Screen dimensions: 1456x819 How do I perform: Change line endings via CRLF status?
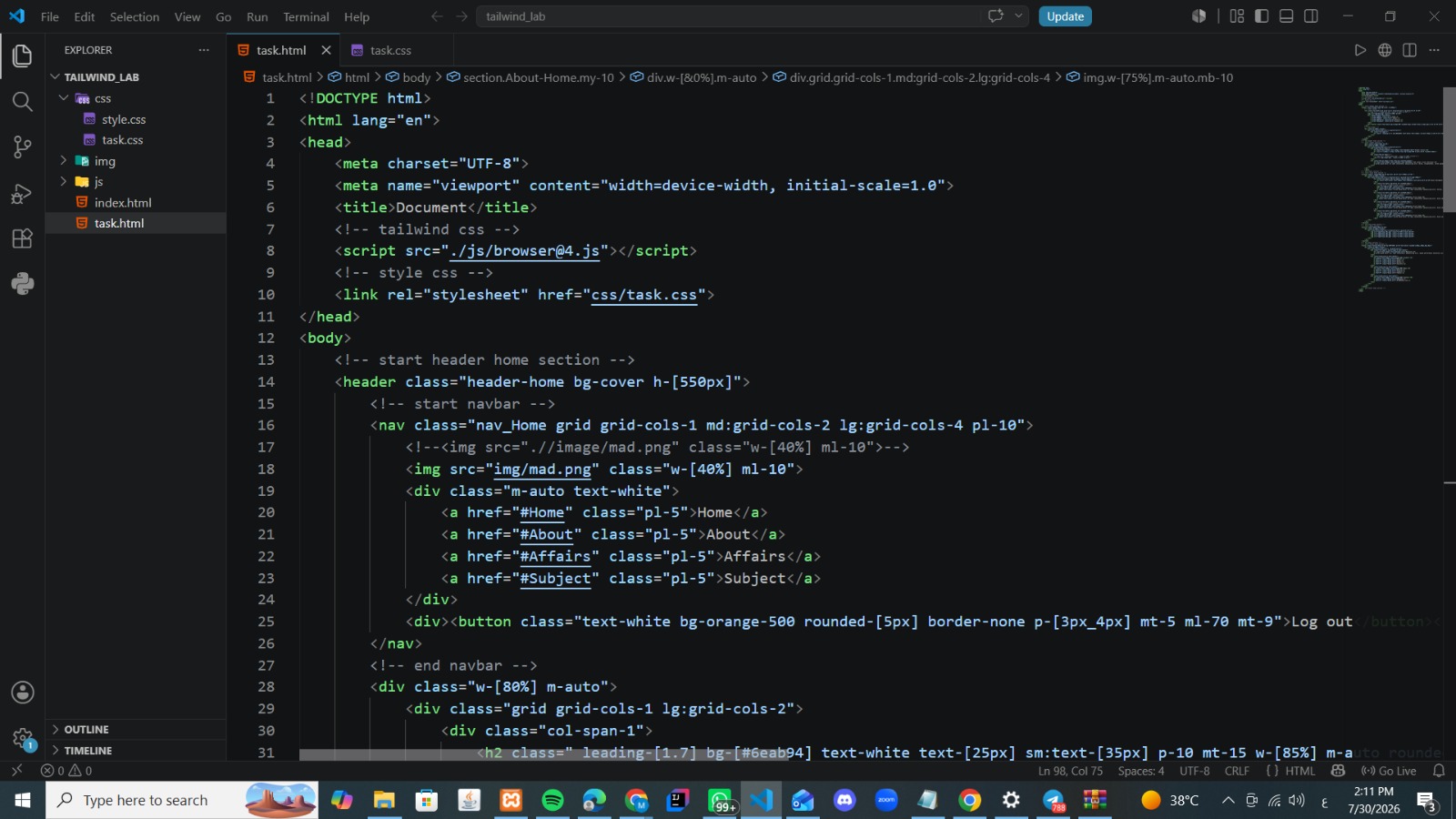click(1237, 771)
